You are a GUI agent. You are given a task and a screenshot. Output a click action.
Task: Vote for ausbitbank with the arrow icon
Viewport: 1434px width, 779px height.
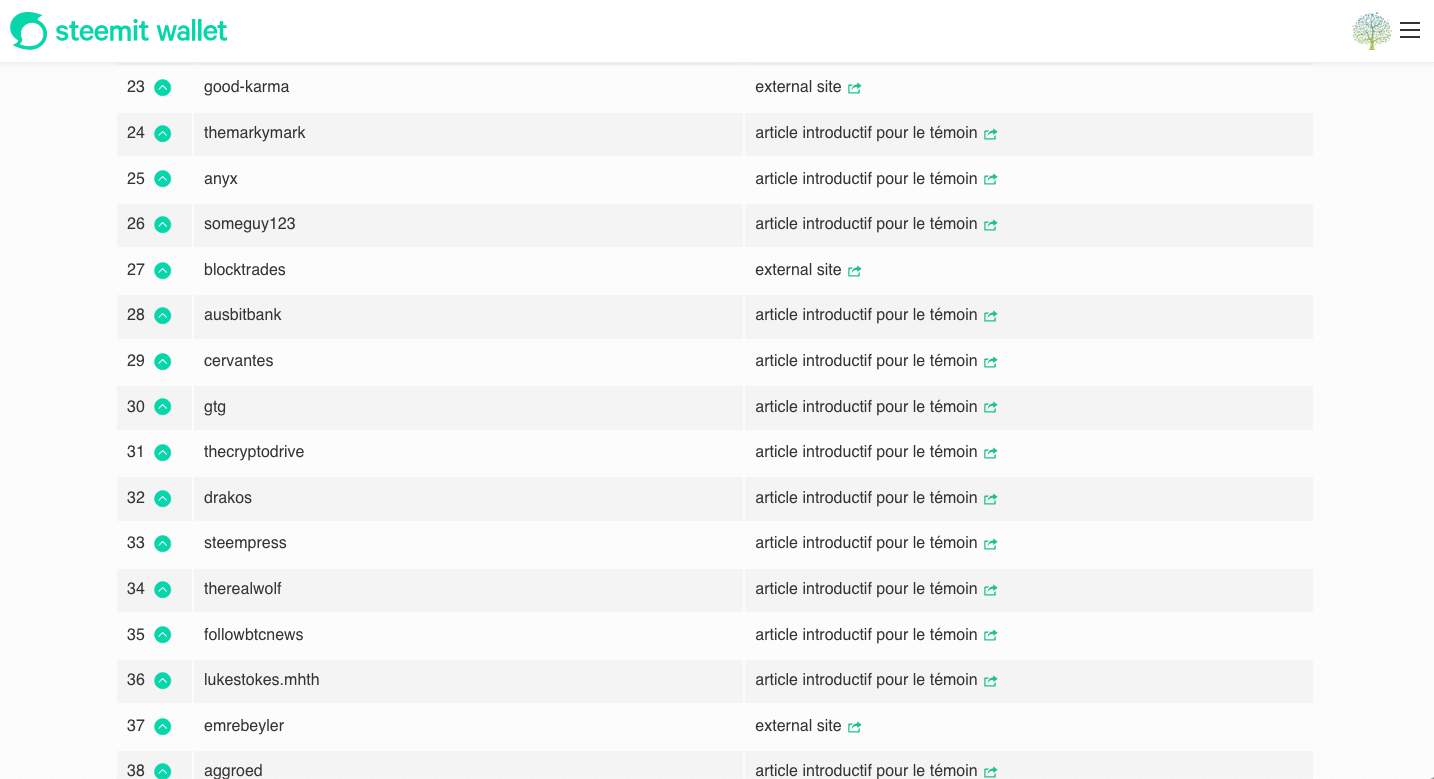point(163,316)
